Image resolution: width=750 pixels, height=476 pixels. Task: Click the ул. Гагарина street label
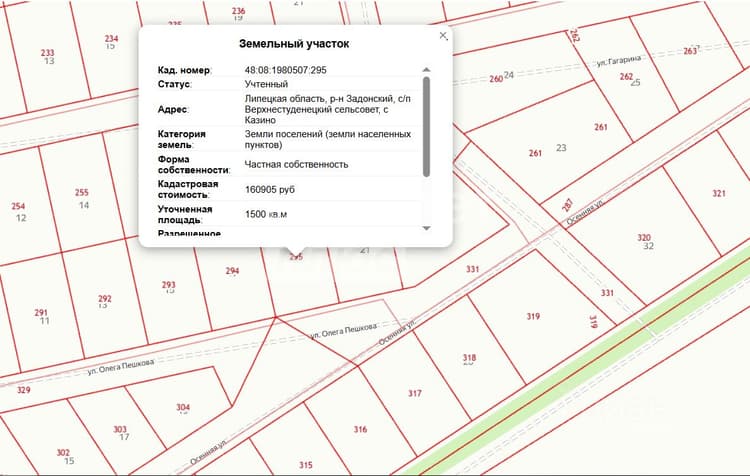618,61
